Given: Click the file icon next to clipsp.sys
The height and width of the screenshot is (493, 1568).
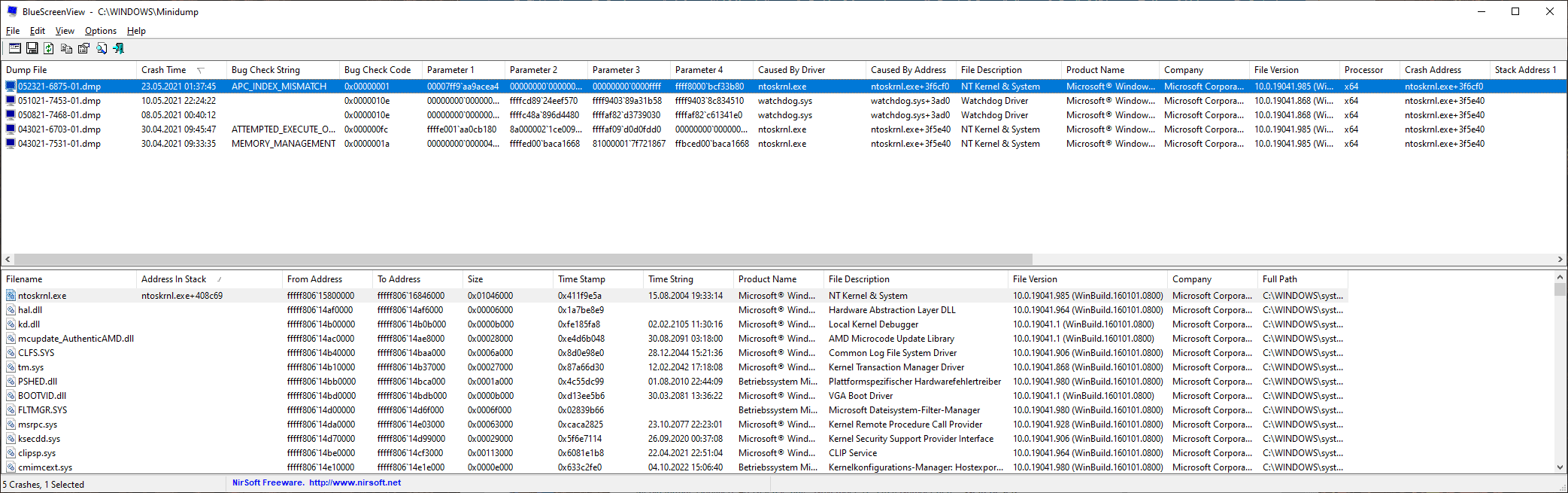Looking at the screenshot, I should (11, 453).
